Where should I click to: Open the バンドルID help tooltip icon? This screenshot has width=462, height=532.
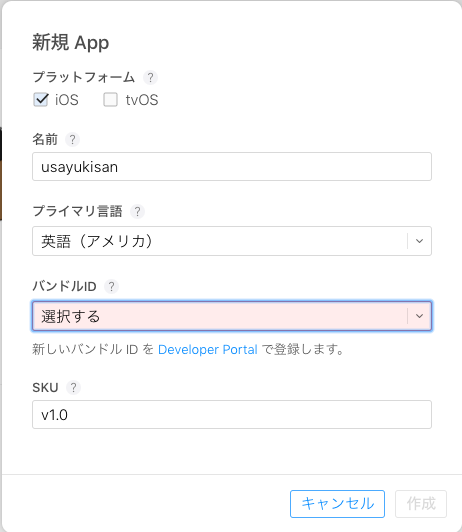coord(111,286)
